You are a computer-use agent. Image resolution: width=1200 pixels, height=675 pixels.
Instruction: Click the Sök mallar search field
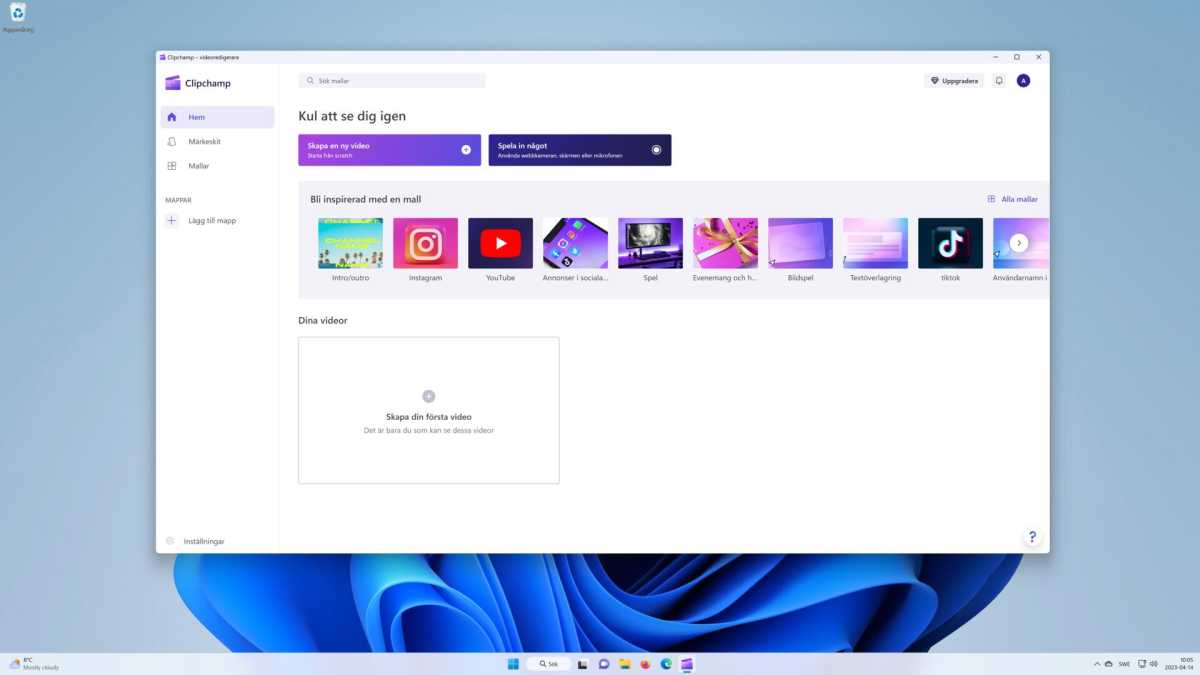point(391,80)
